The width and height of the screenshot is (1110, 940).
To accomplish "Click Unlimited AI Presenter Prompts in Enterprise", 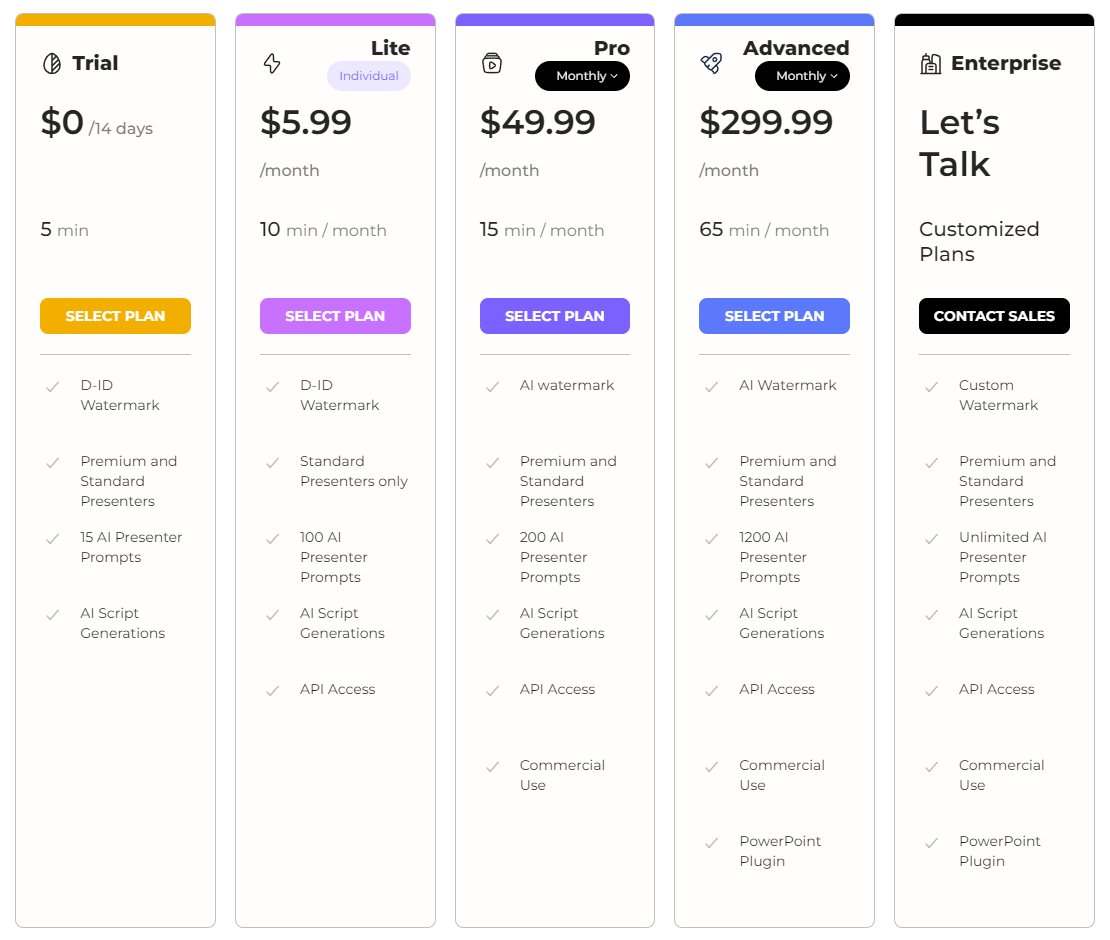I will click(x=1002, y=557).
